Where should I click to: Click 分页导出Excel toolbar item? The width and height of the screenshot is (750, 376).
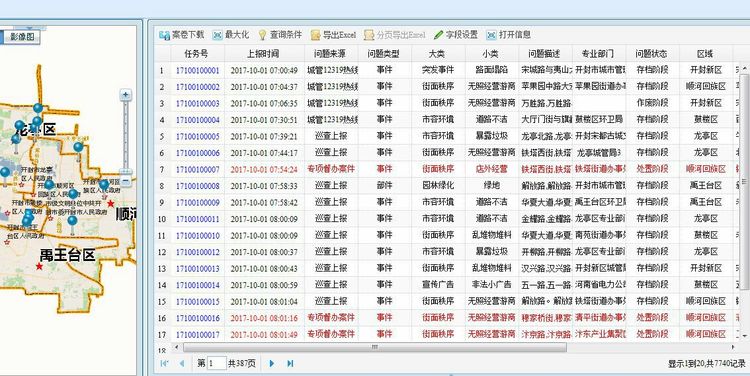pyautogui.click(x=395, y=34)
